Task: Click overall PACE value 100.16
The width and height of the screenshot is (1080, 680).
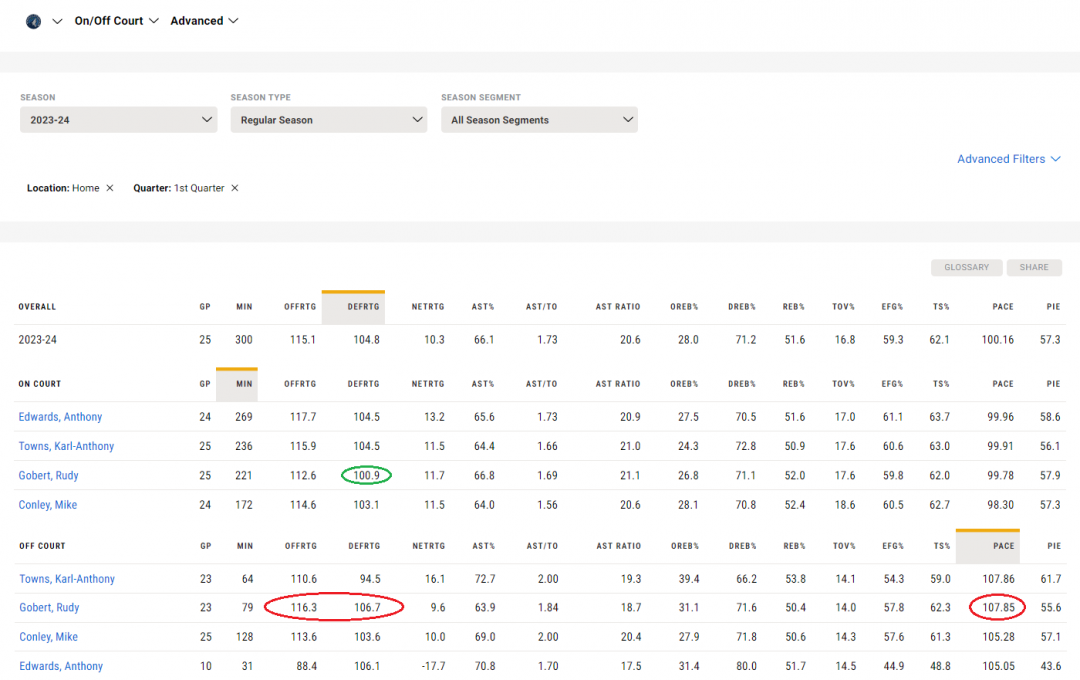Action: (997, 340)
